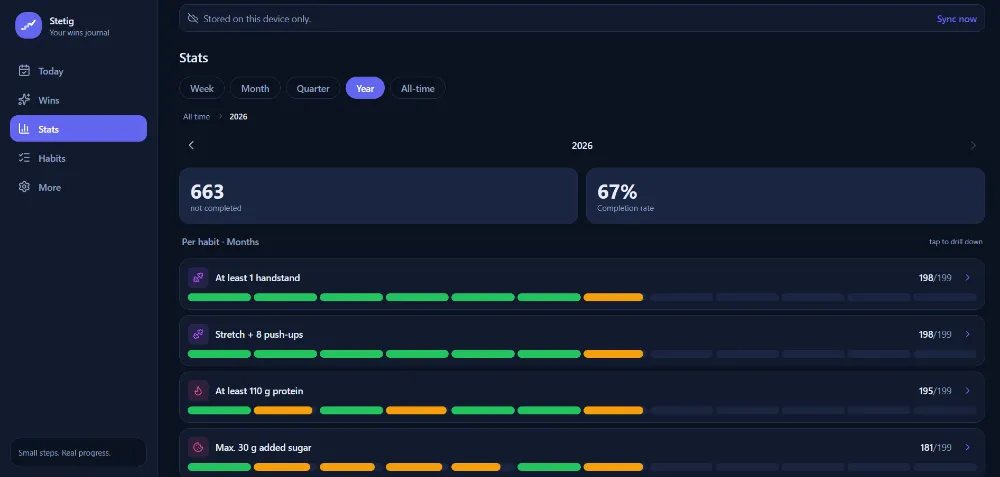Click the Max. 30 g added sugar title

[x=263, y=448]
